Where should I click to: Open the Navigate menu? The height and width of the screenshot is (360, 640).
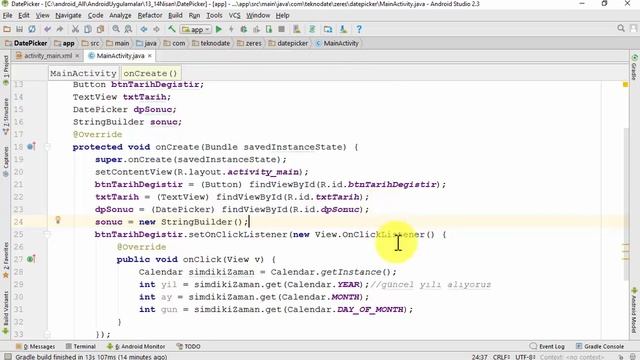(68, 15)
